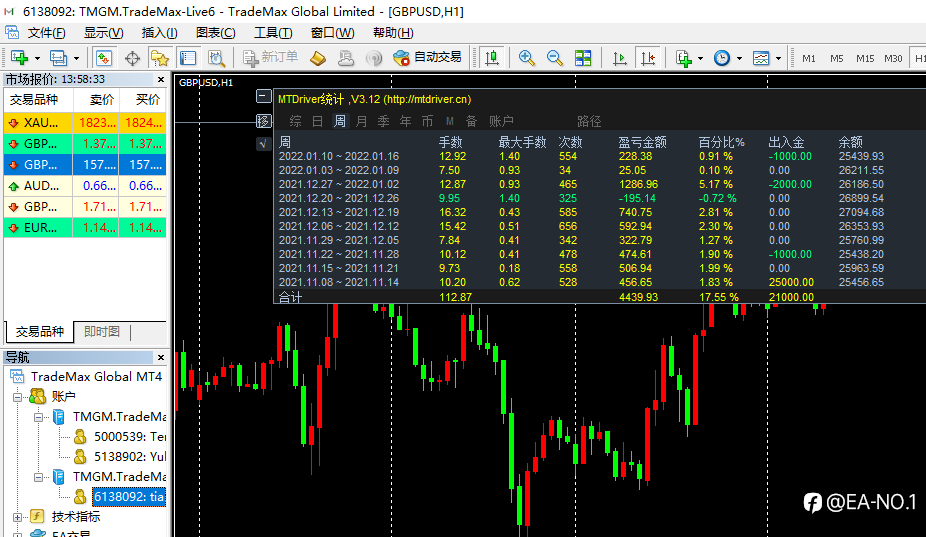Screen dimensions: 926x537
Task: Click the 新订单 new order button
Action: pyautogui.click(x=270, y=57)
